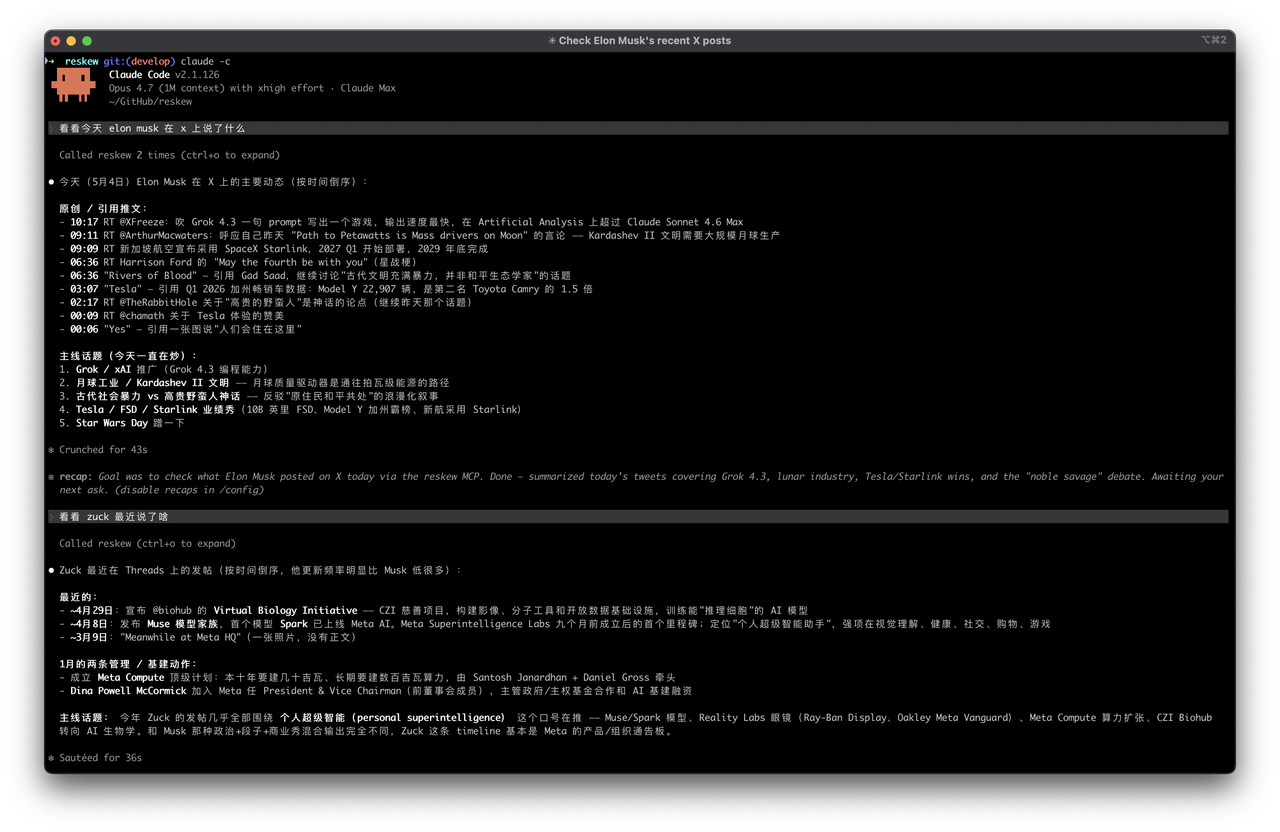
Task: Click the ⌥⌘2 shortcut indicator in the title bar
Action: coord(1213,41)
